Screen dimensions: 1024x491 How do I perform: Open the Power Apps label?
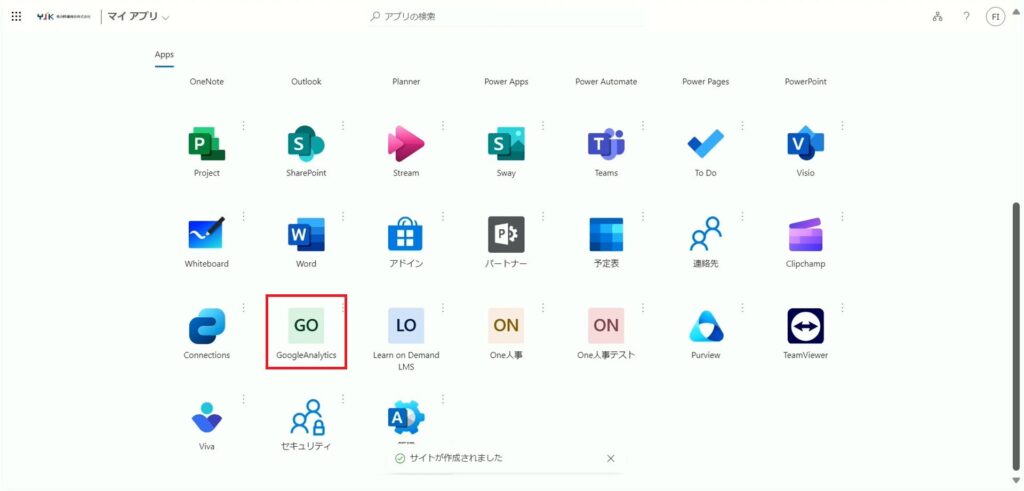coord(506,82)
